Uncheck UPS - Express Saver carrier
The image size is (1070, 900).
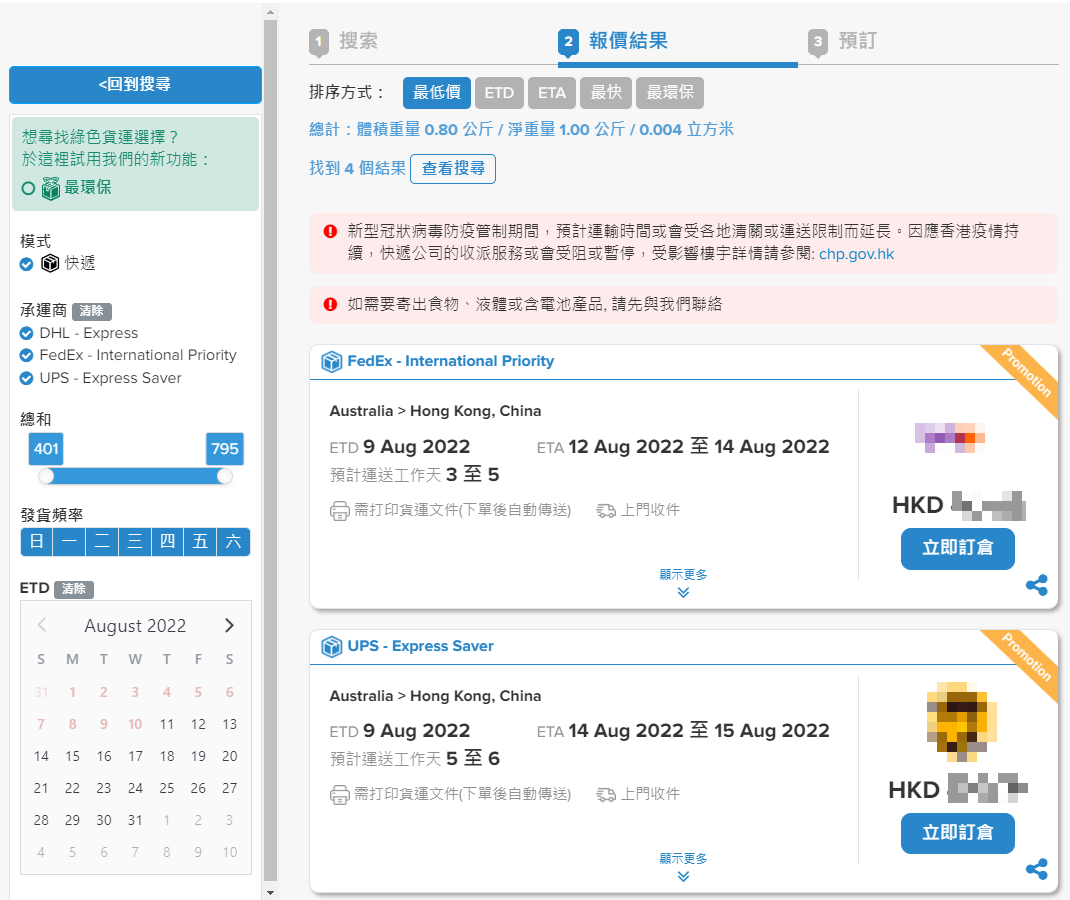(27, 378)
